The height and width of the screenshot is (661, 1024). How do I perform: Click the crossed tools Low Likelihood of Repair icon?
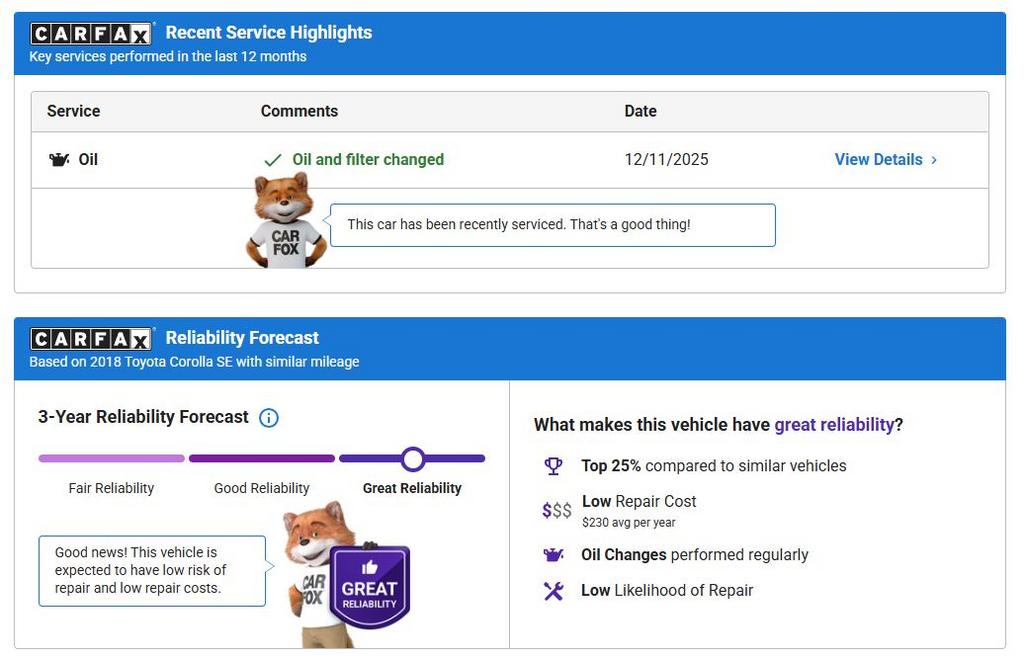553,591
